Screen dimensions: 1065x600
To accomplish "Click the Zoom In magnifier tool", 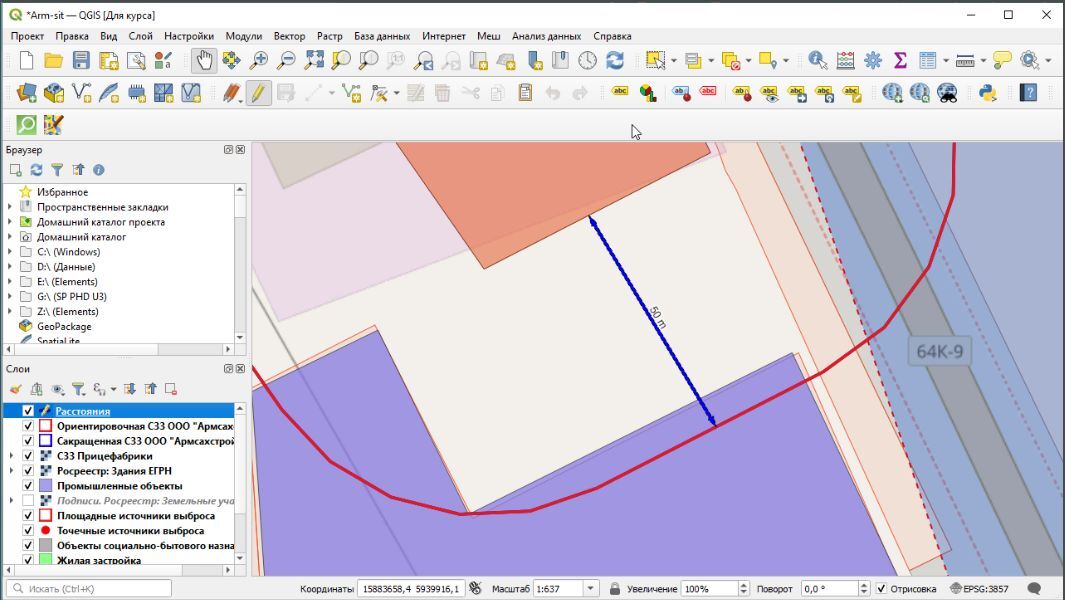I will (260, 61).
